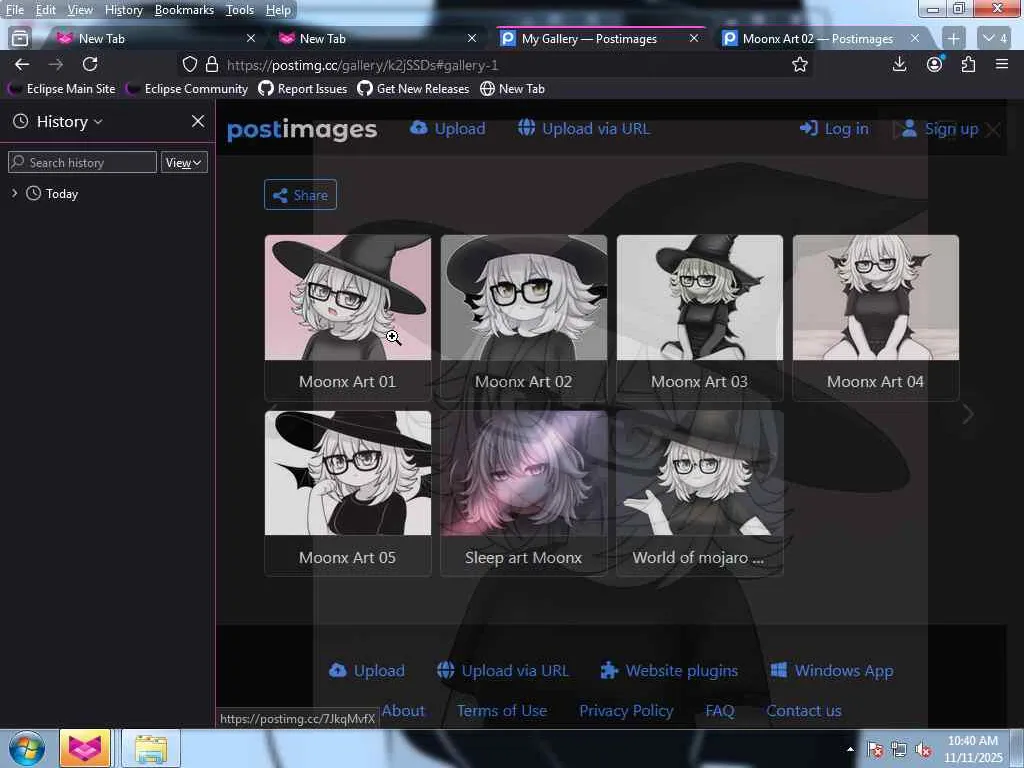Close the History sidebar

pos(198,121)
